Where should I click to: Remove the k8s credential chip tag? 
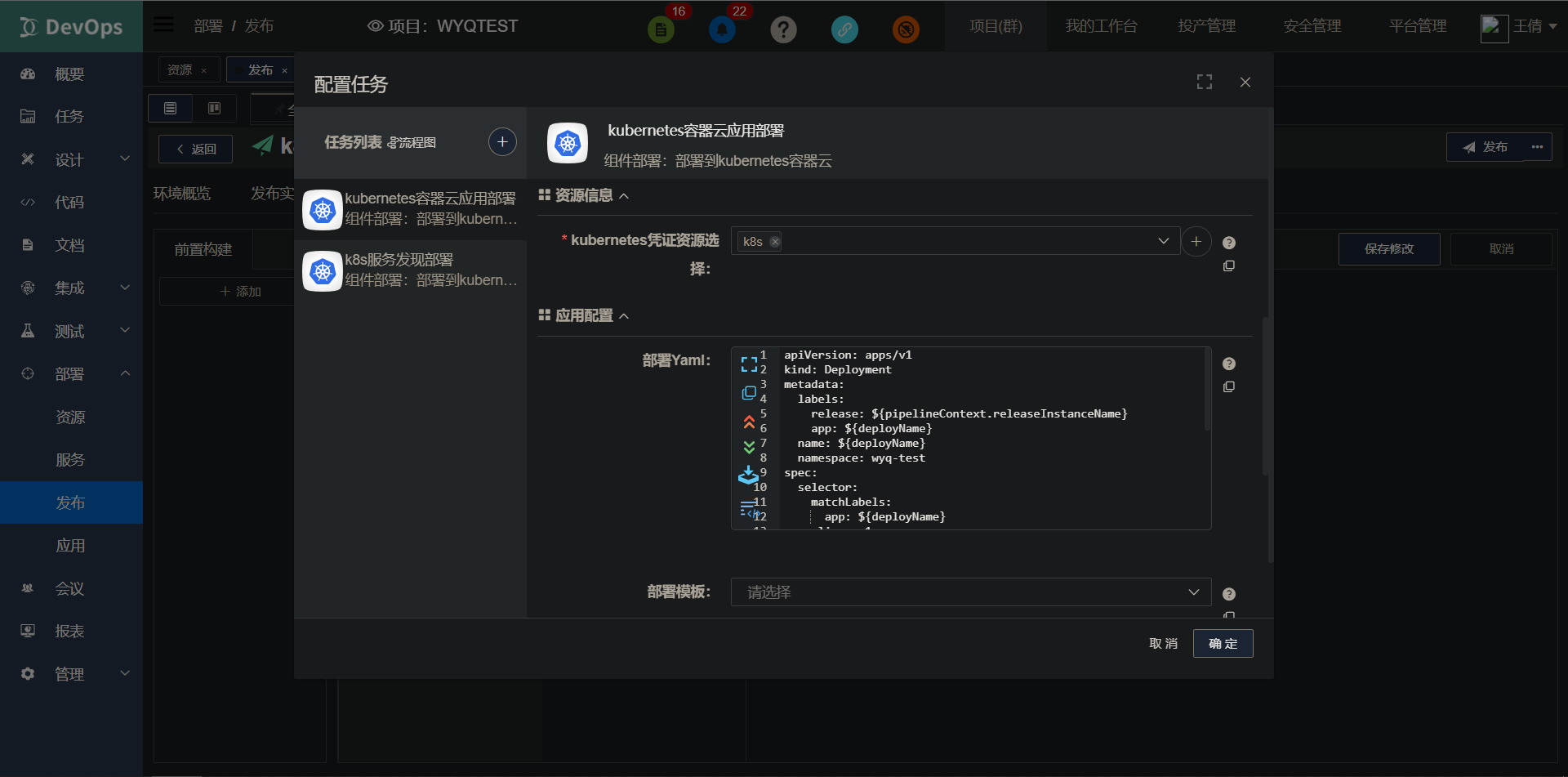click(x=774, y=241)
